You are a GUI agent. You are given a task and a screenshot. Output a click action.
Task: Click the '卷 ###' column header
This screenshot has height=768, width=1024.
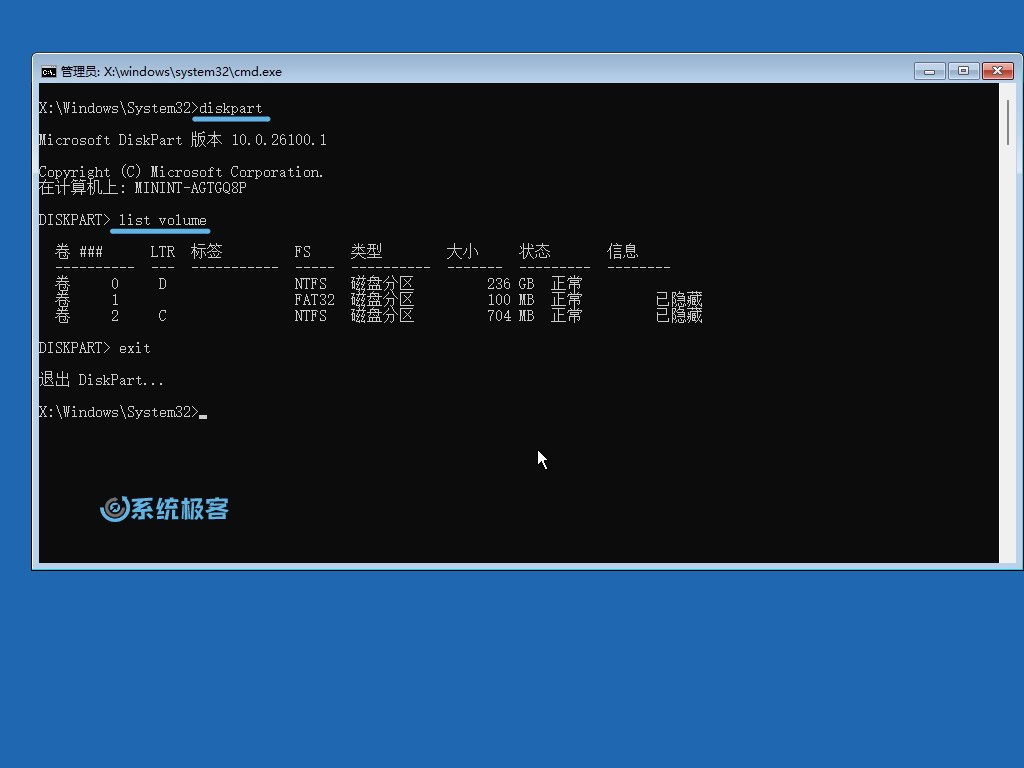tap(79, 251)
